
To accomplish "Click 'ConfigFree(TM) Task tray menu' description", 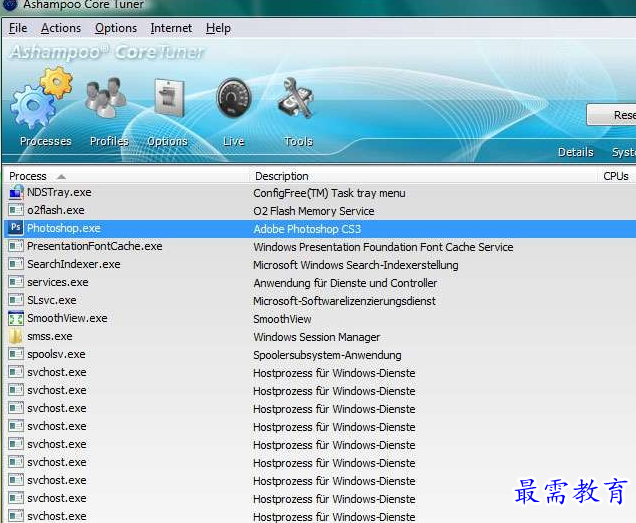I will pyautogui.click(x=329, y=193).
